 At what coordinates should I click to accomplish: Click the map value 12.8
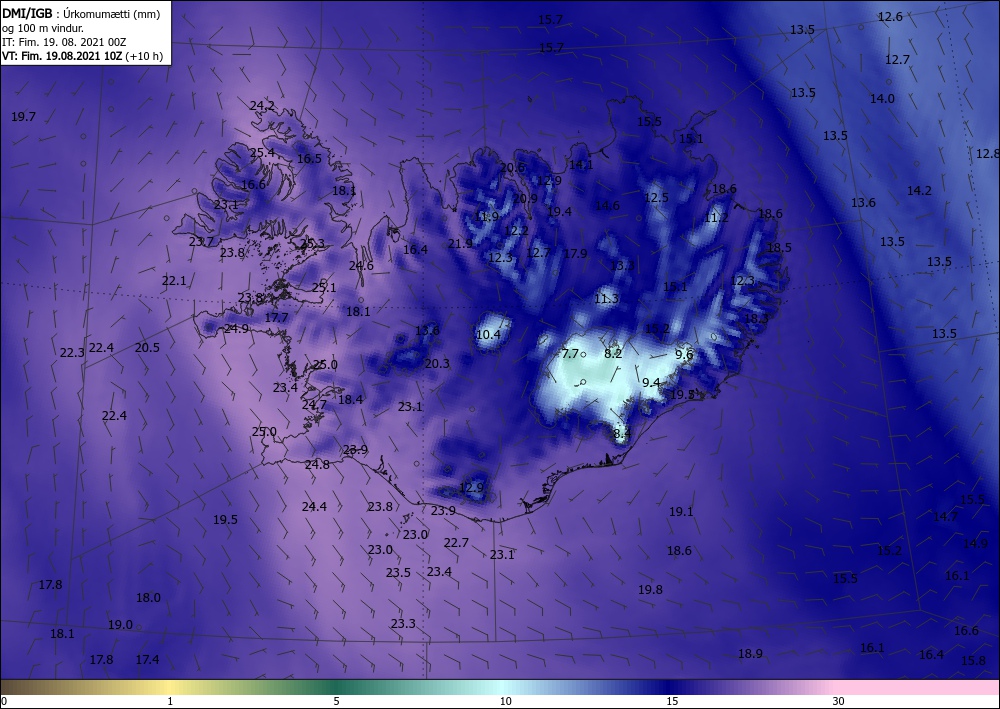click(x=988, y=154)
